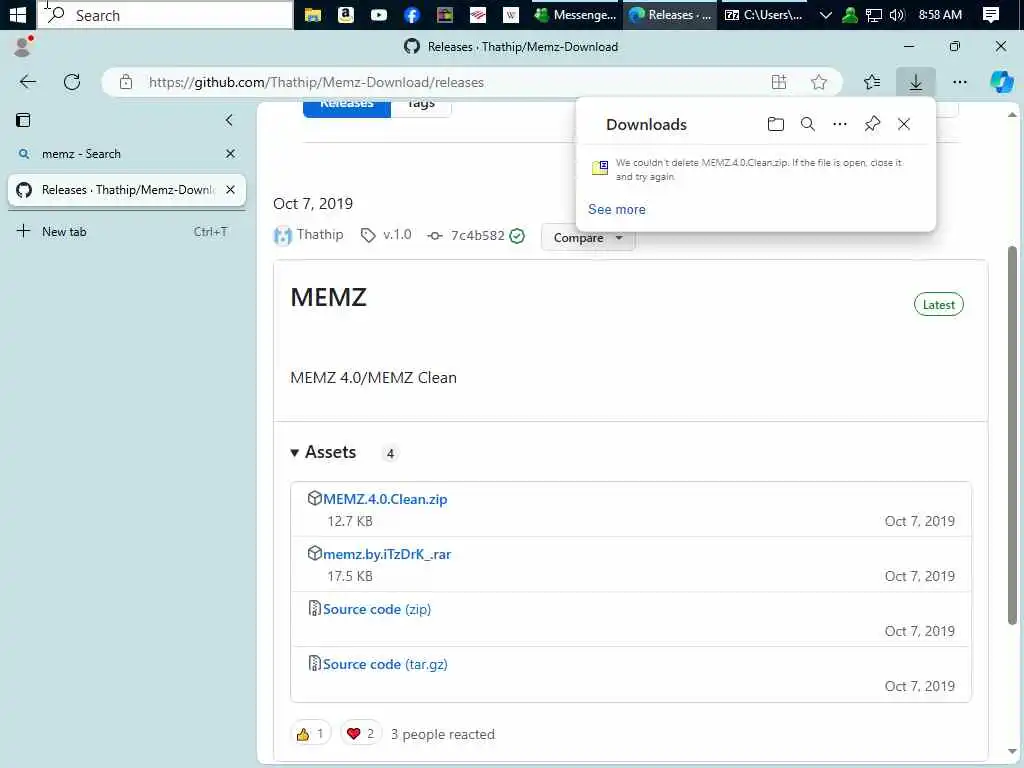Open Facebook taskbar shortcut
1024x768 pixels.
point(411,14)
